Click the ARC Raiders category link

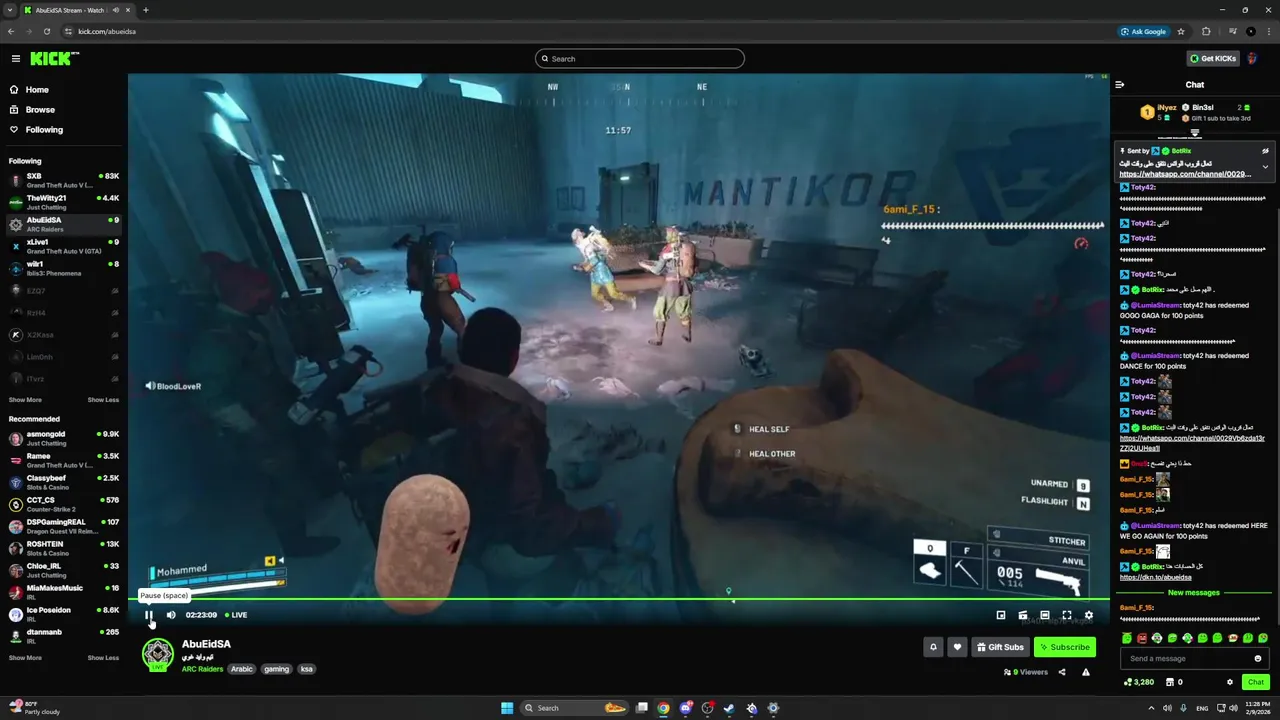(202, 669)
